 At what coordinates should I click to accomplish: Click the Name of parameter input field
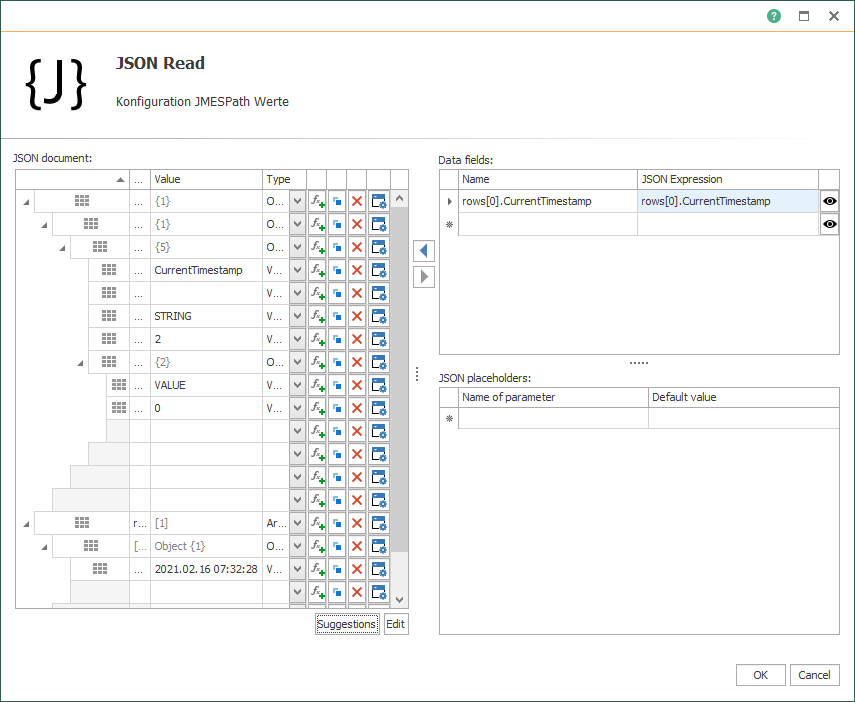550,418
